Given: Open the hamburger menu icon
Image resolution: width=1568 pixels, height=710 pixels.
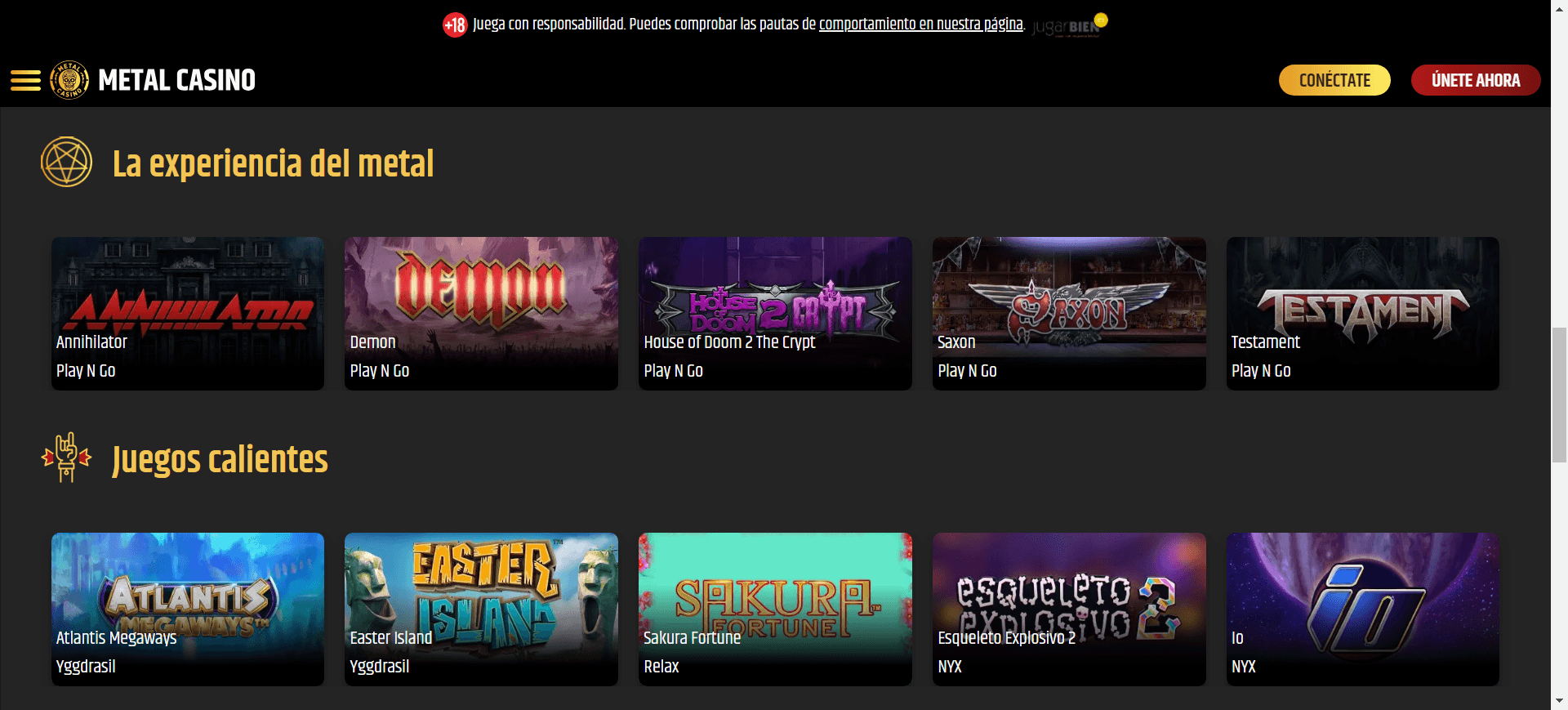Looking at the screenshot, I should pos(25,80).
